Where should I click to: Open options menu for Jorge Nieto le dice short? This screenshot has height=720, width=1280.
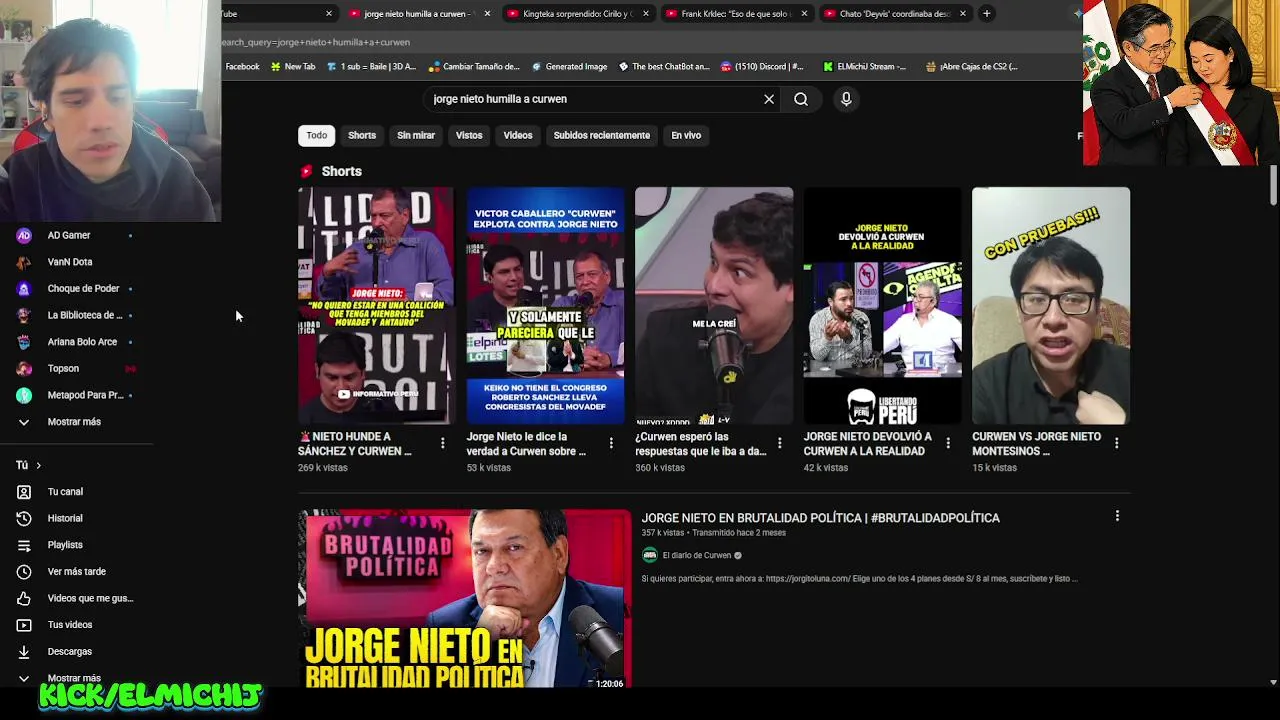pyautogui.click(x=611, y=443)
